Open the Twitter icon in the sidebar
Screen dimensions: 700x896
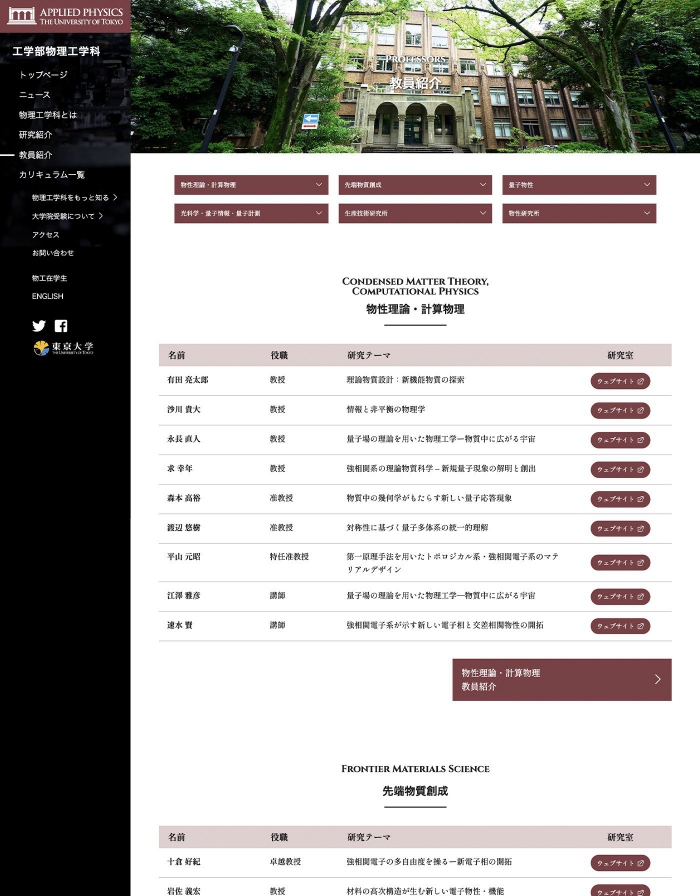click(39, 326)
